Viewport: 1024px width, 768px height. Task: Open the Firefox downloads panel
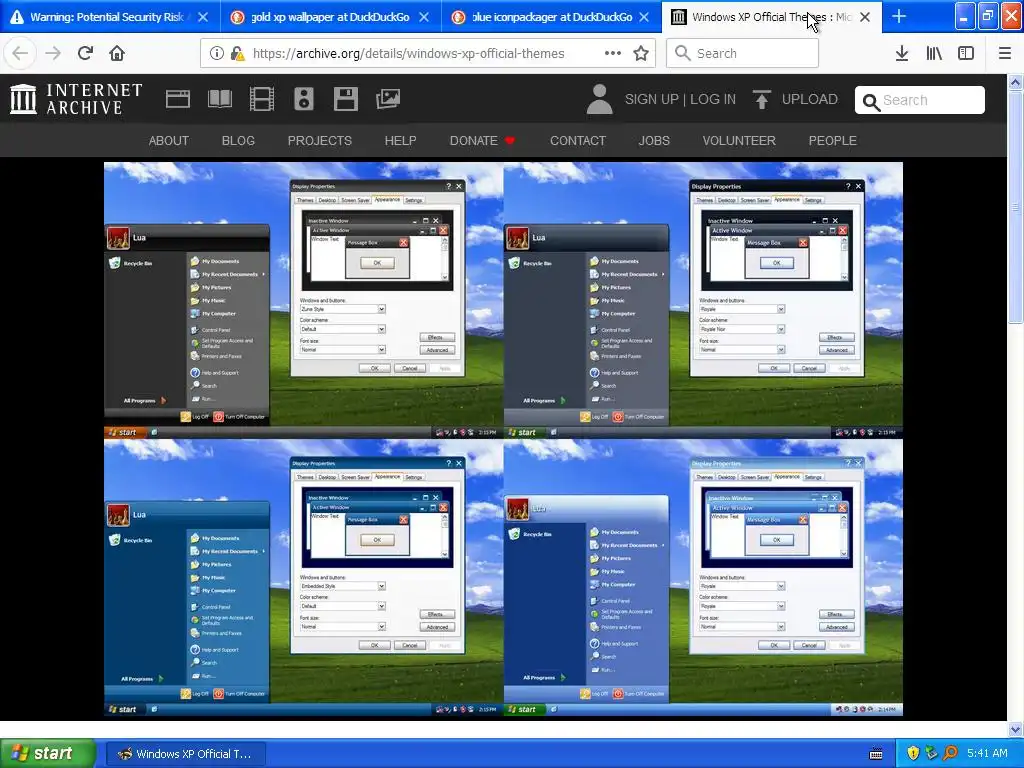pos(902,53)
